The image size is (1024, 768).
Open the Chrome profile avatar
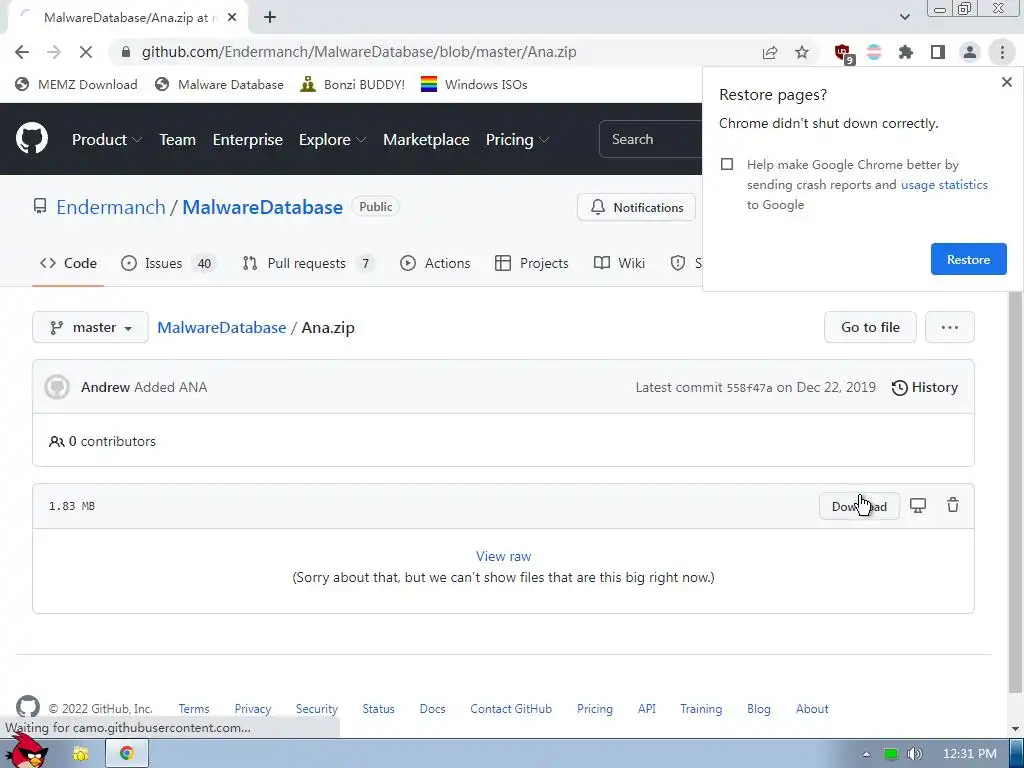tap(970, 52)
